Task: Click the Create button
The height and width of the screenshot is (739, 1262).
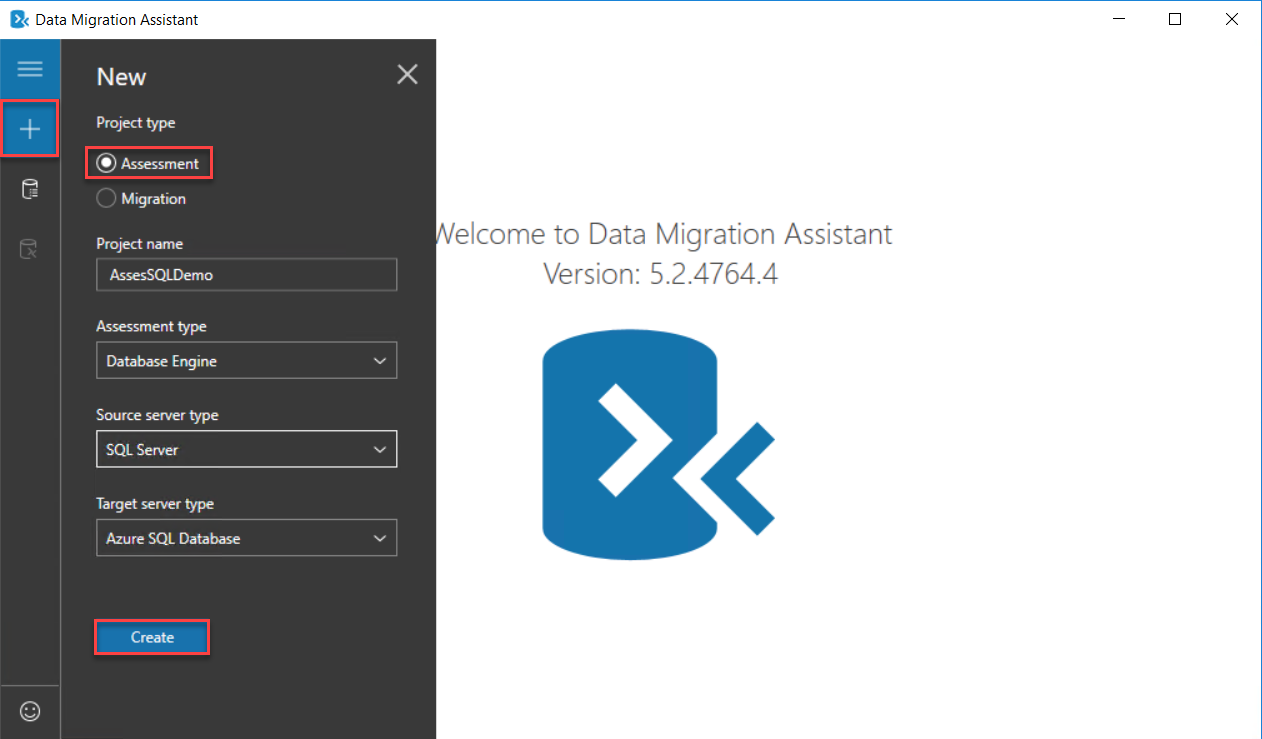Action: click(x=152, y=637)
